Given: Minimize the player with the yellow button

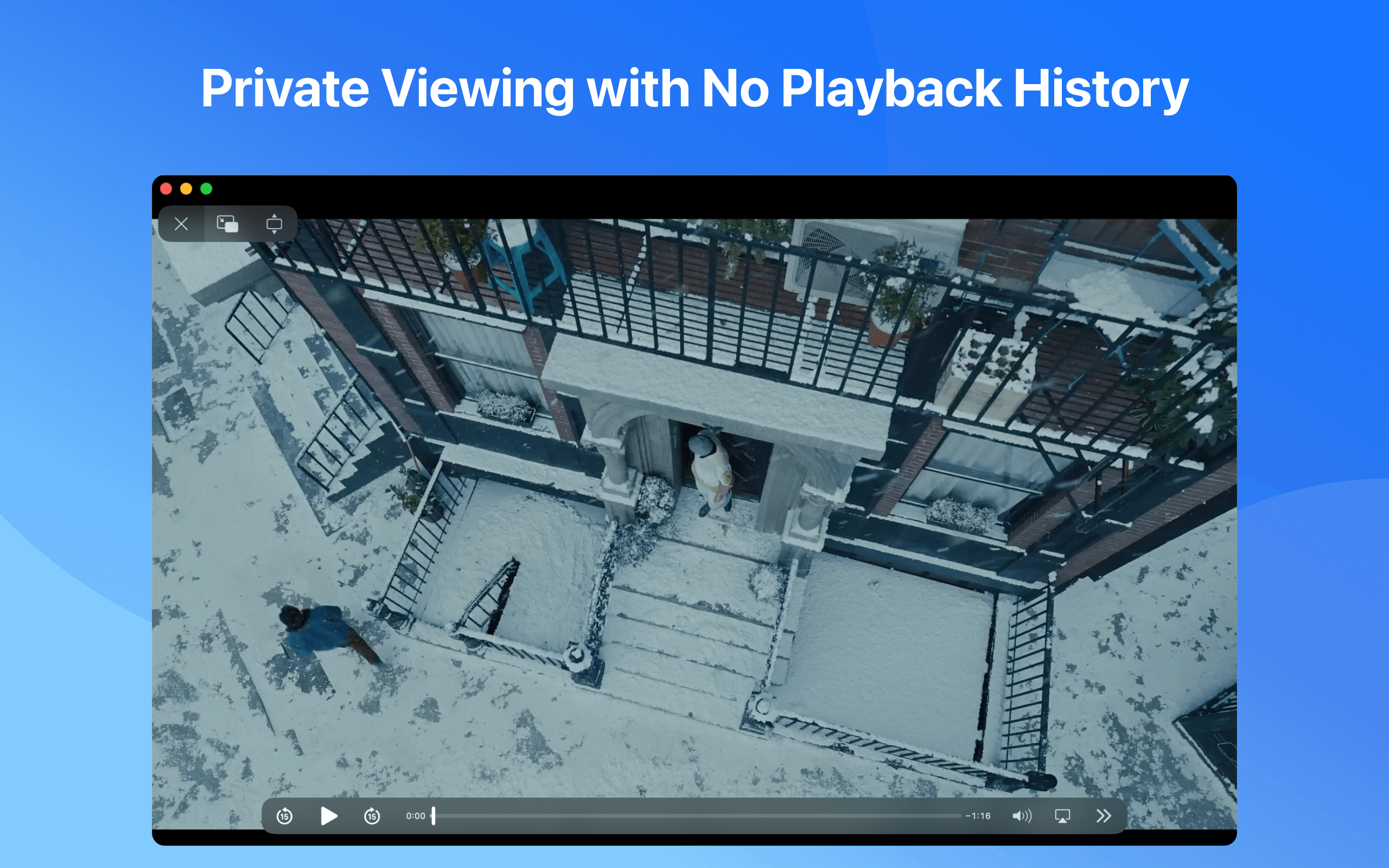Looking at the screenshot, I should click(186, 188).
